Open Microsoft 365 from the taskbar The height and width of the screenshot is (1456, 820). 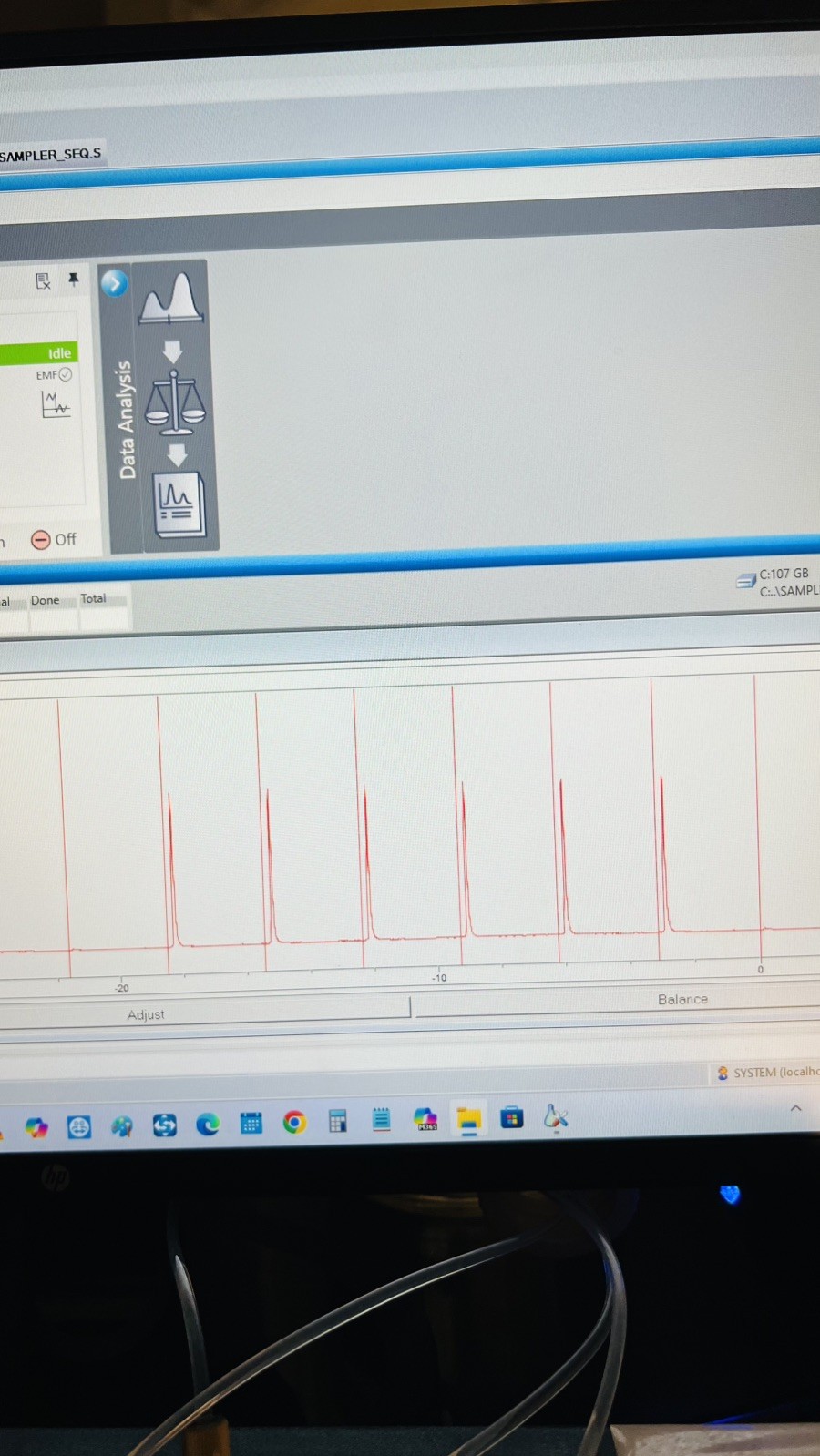click(425, 1119)
